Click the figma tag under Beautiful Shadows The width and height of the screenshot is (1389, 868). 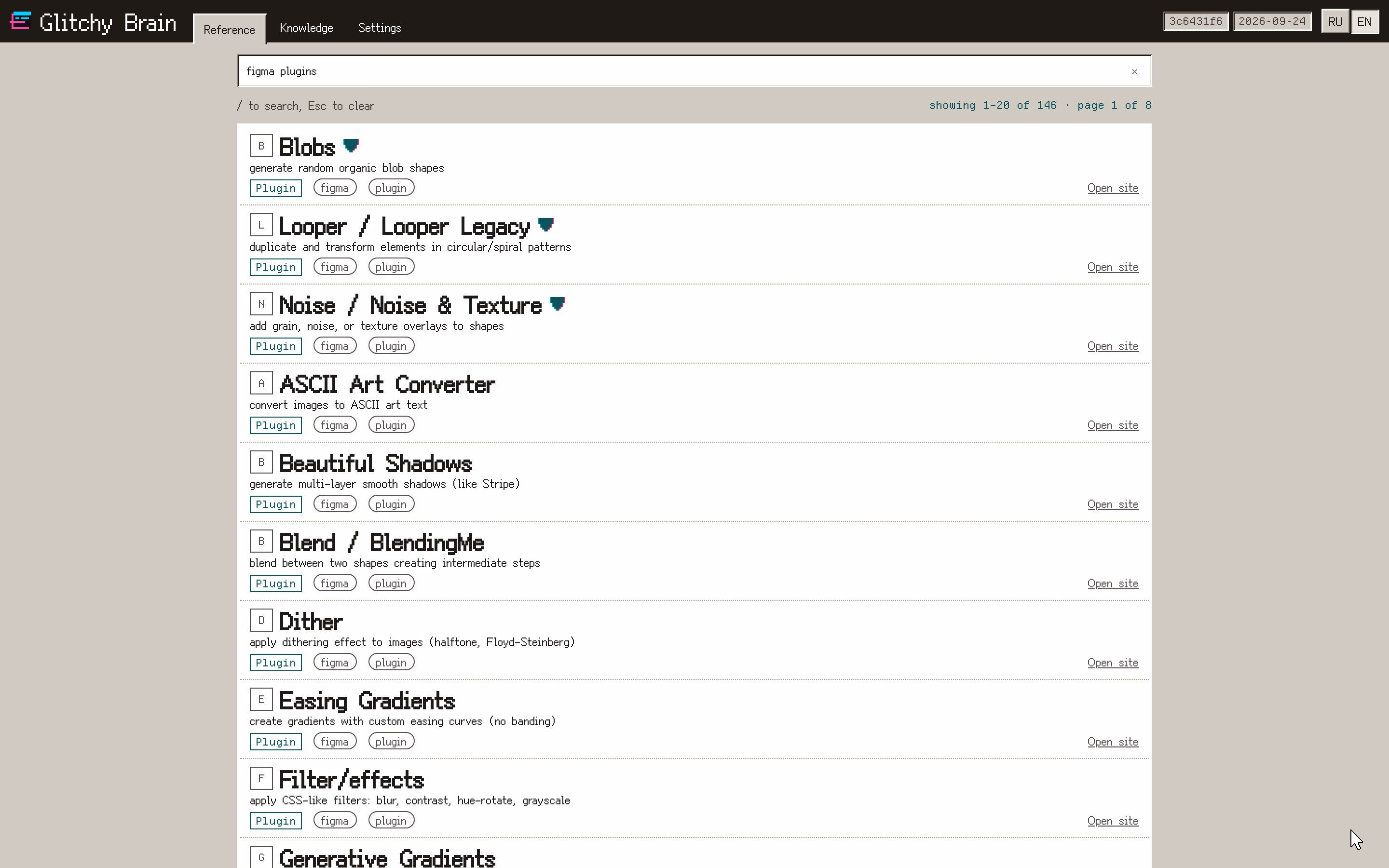click(335, 504)
